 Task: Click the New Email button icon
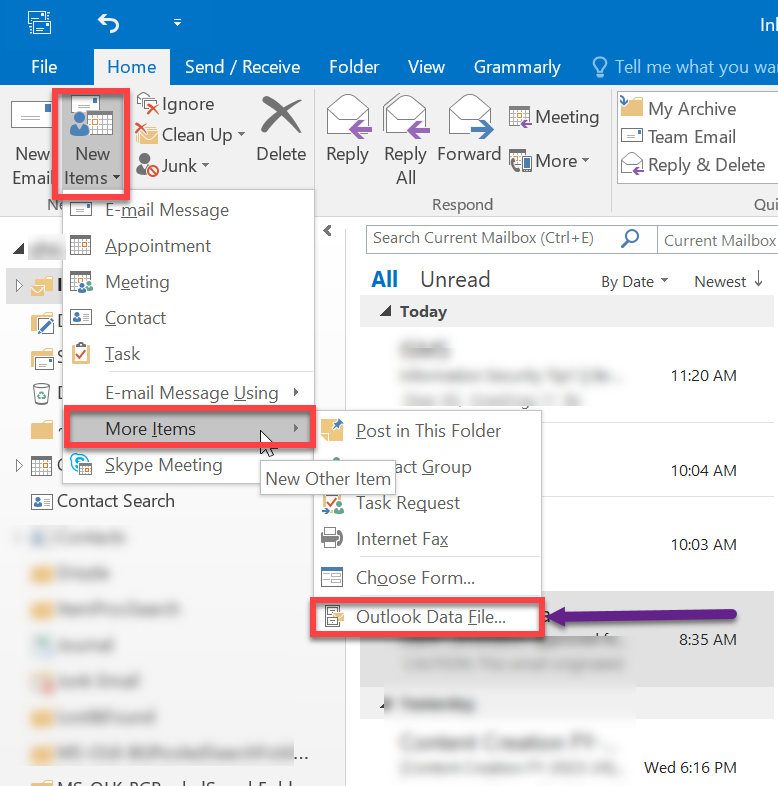[31, 115]
